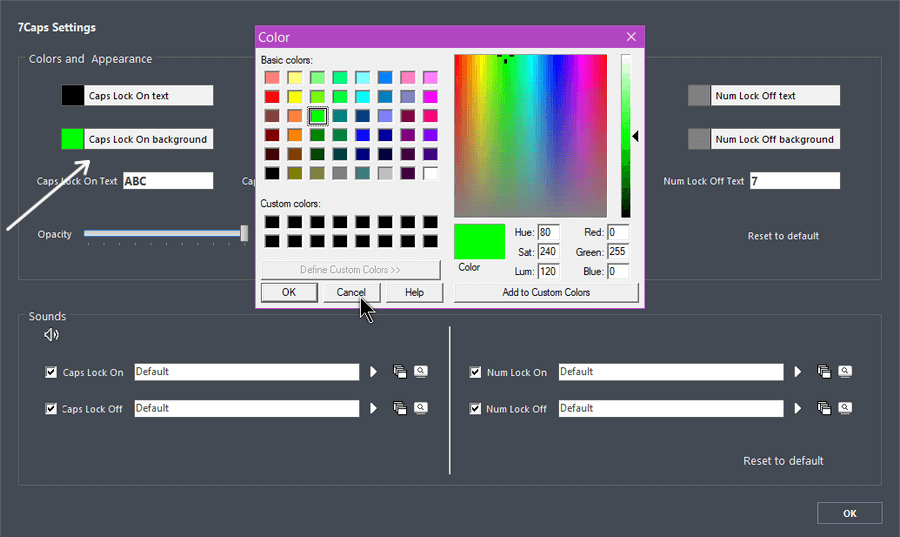This screenshot has height=537, width=900.
Task: Play the Num Lock On sound
Action: click(x=798, y=372)
